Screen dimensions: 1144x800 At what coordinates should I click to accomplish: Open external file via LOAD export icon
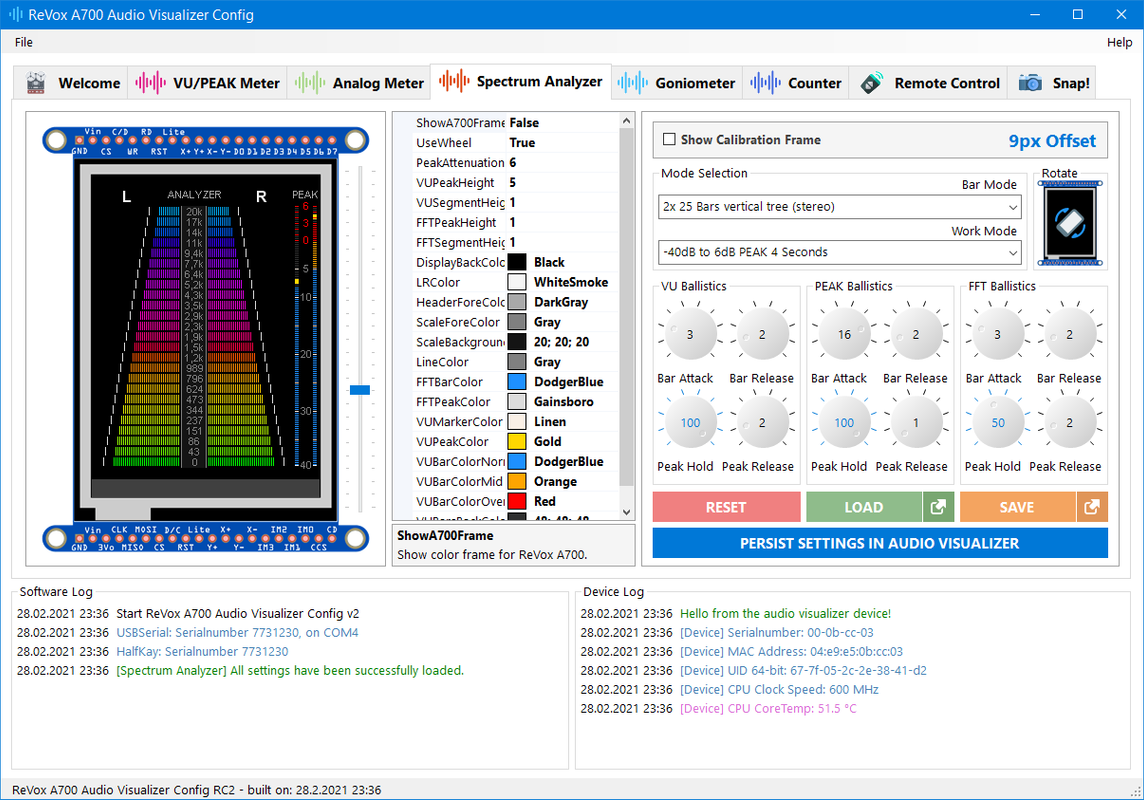[x=938, y=507]
